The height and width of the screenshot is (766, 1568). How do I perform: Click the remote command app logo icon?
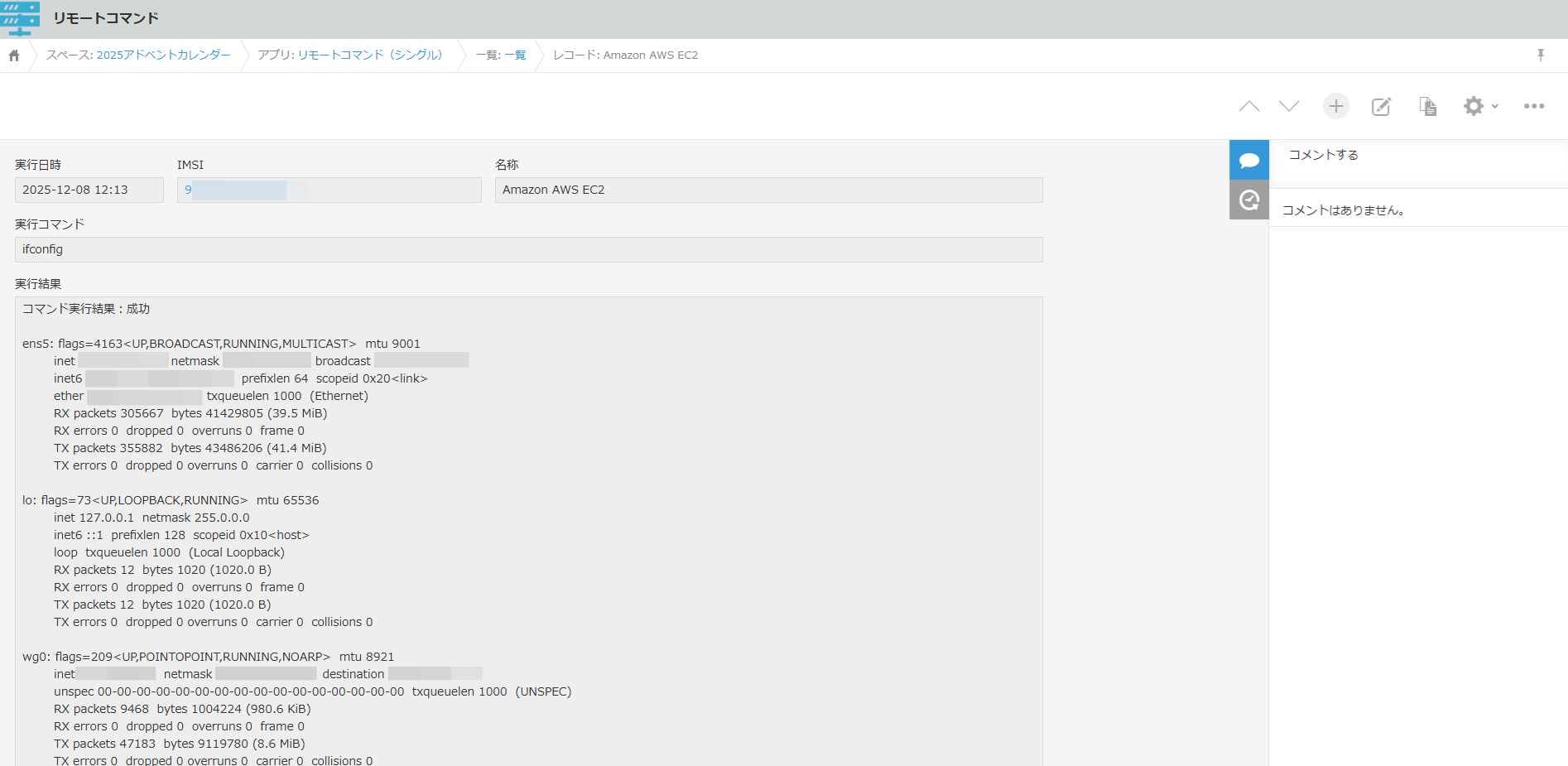(x=20, y=18)
